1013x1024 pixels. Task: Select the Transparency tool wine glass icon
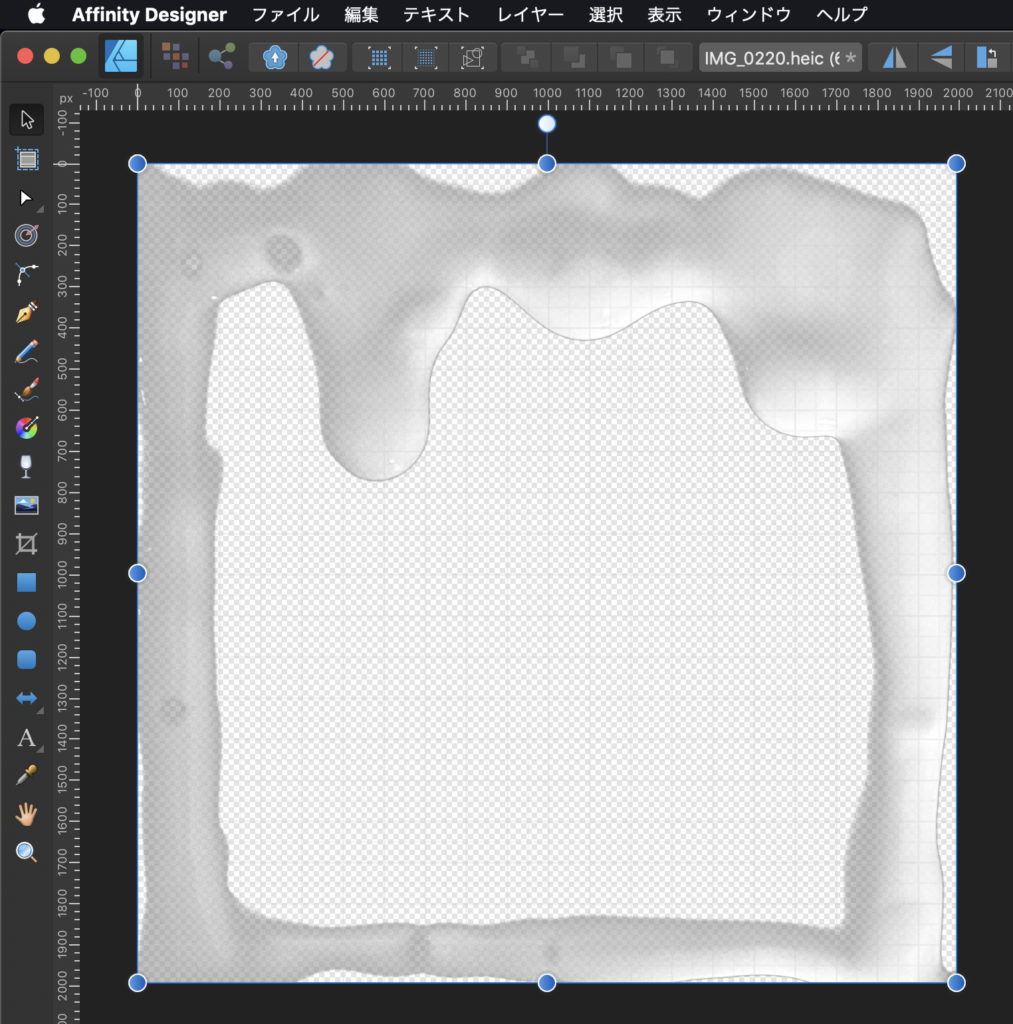tap(27, 466)
